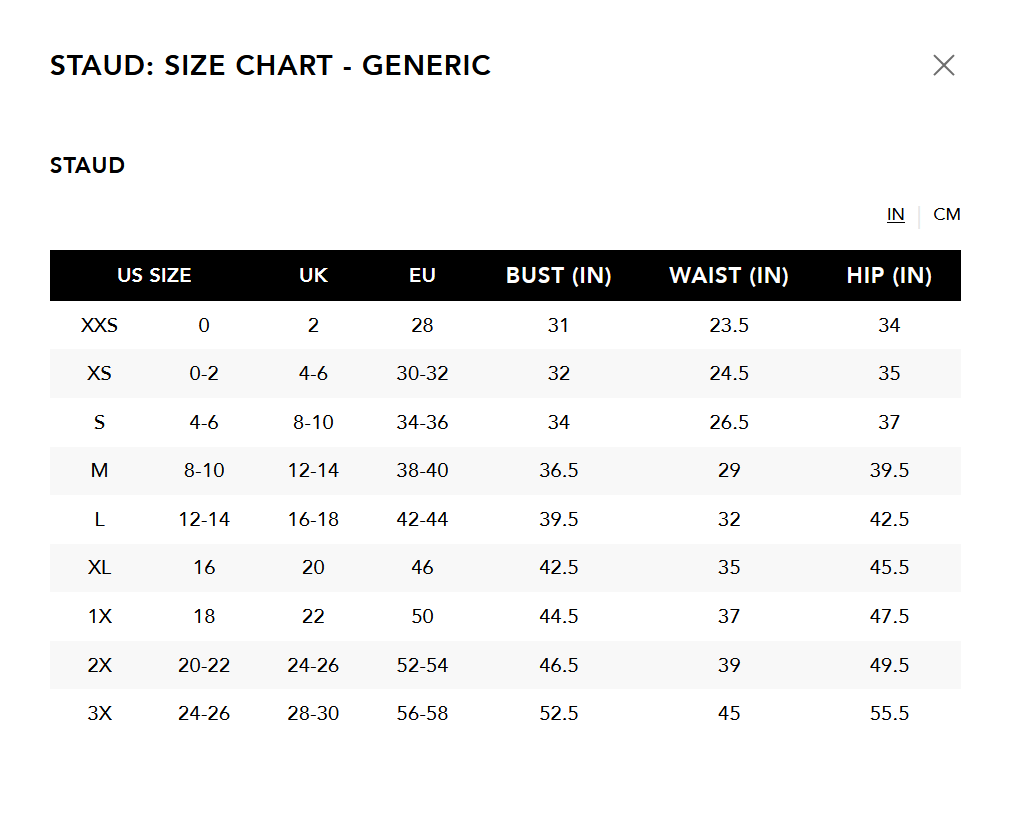Click the UK column header

pyautogui.click(x=313, y=276)
